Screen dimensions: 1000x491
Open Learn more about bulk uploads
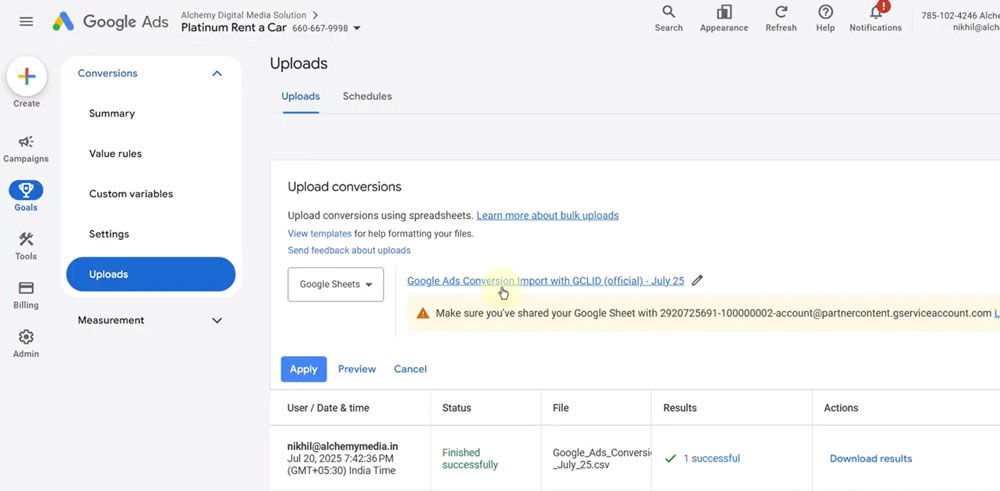pos(547,216)
